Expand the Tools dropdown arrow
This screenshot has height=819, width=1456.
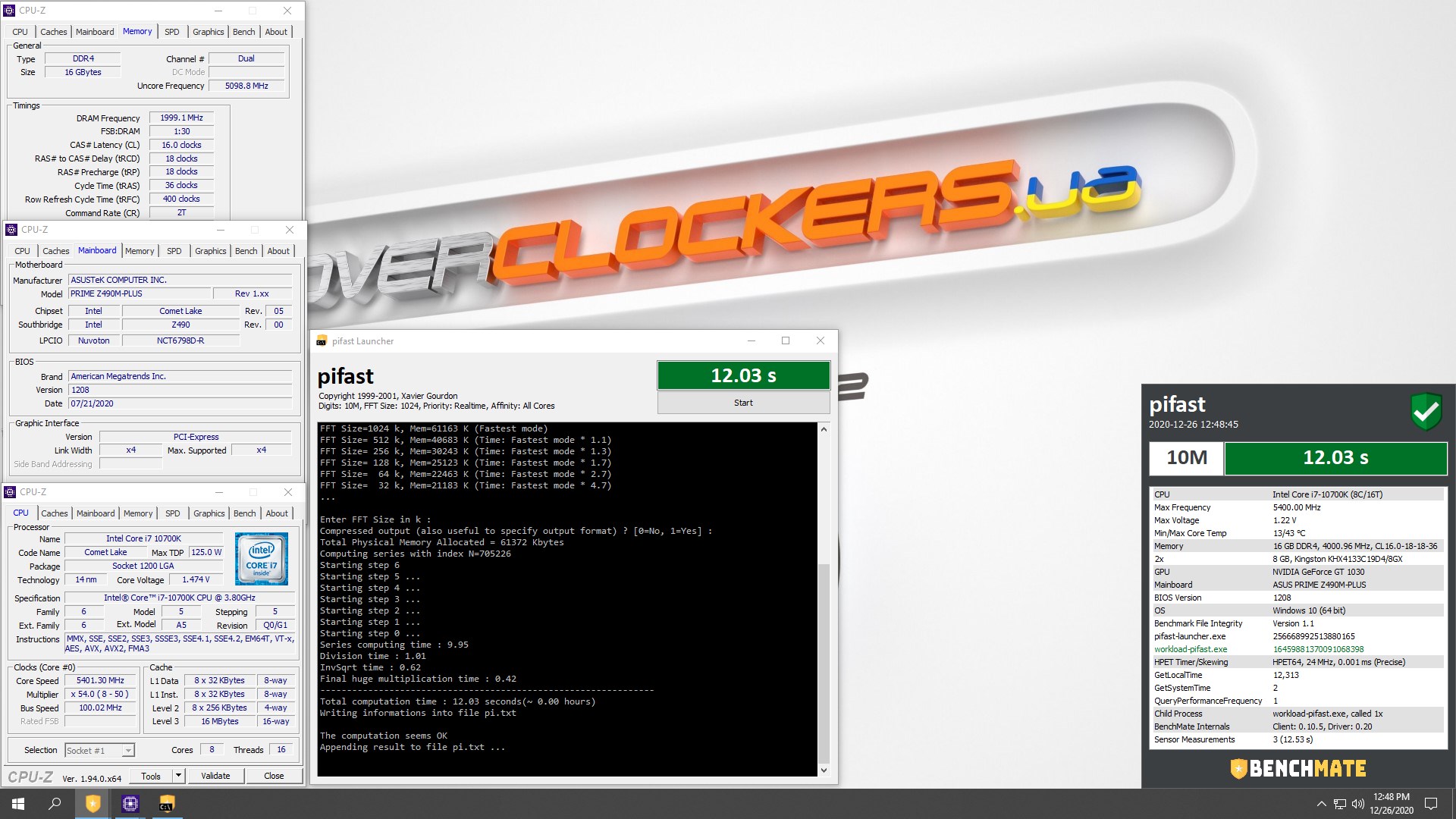[x=178, y=776]
